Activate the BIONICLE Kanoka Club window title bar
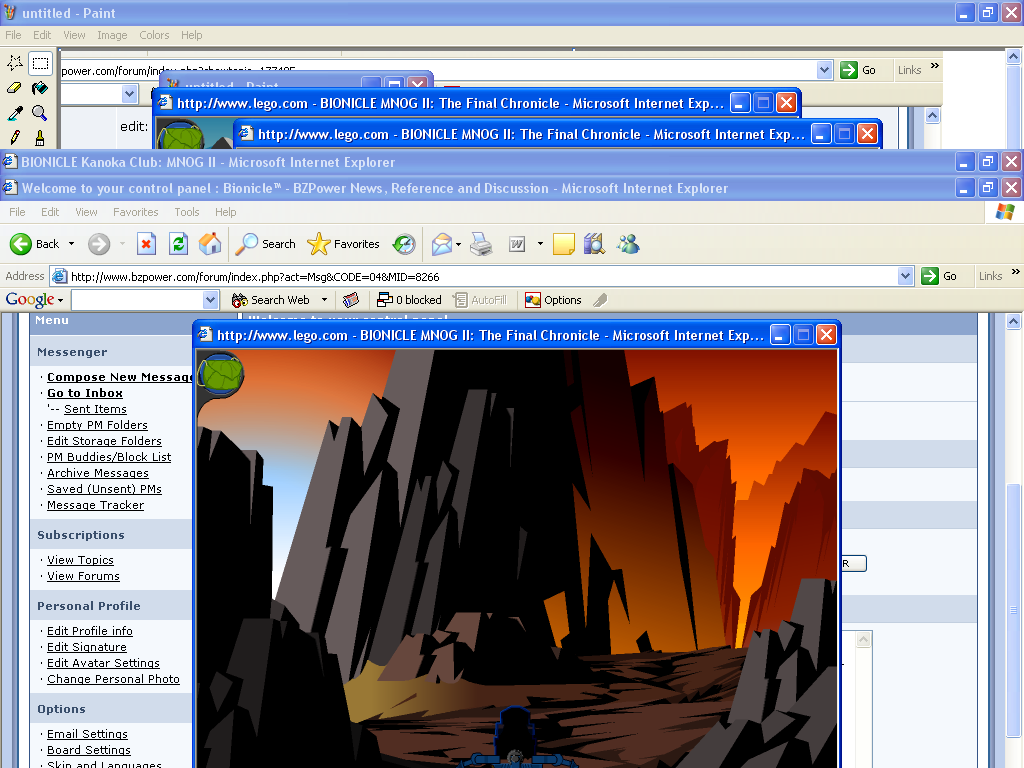Viewport: 1024px width, 768px height. click(x=477, y=162)
